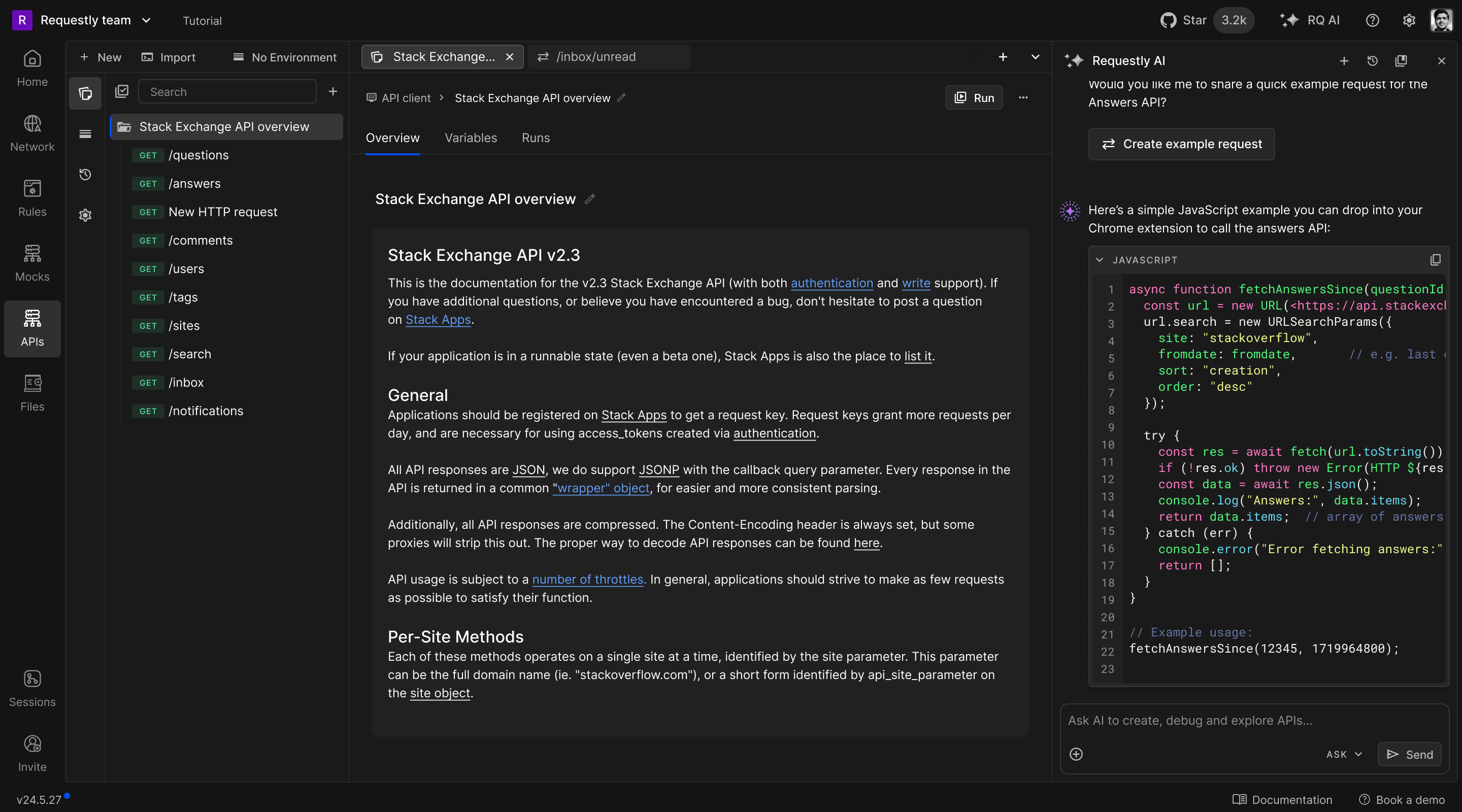Close the Requestly AI panel
The height and width of the screenshot is (812, 1462).
[x=1442, y=61]
